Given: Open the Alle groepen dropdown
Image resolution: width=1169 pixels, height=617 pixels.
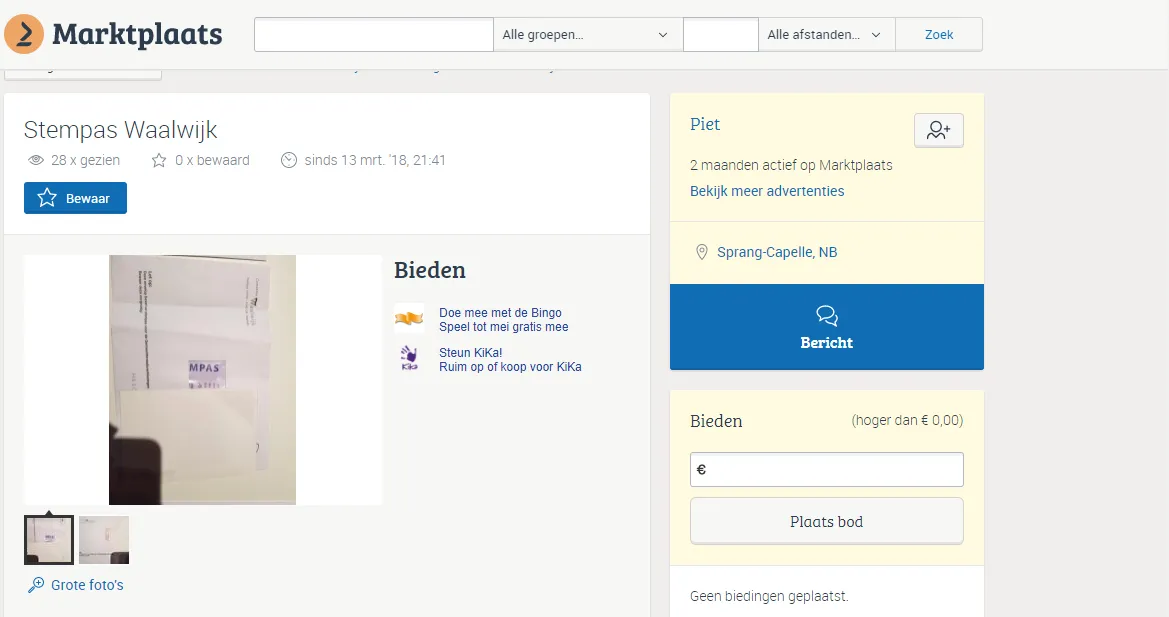Looking at the screenshot, I should [587, 35].
